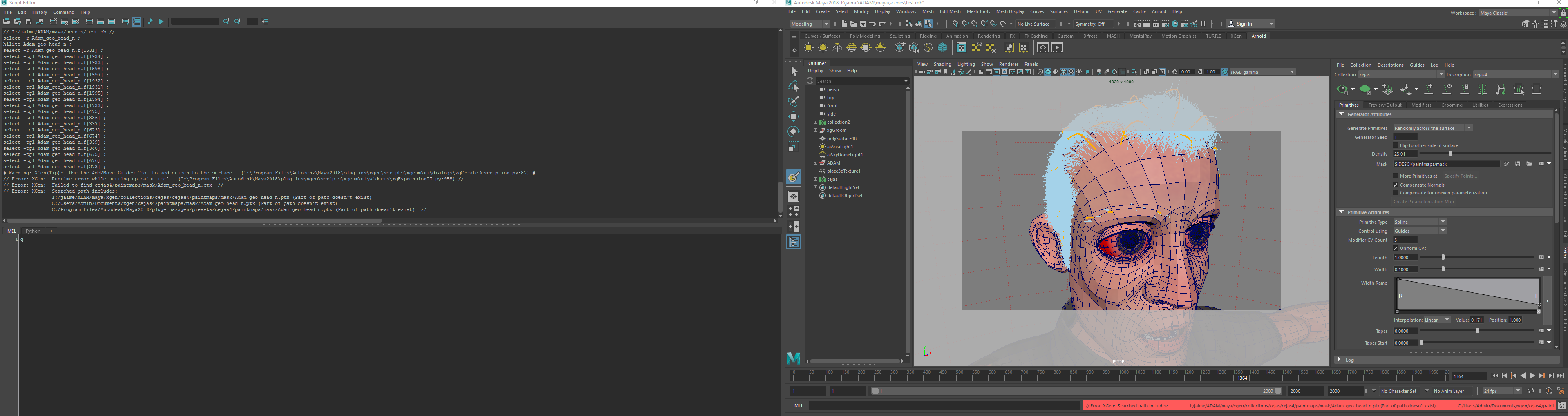Click the Save scene icon in toolbar
Image resolution: width=1568 pixels, height=416 pixels.
tap(864, 24)
